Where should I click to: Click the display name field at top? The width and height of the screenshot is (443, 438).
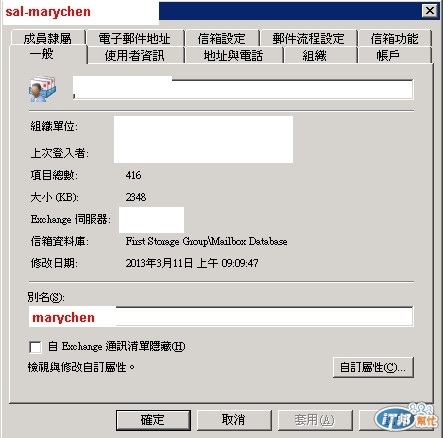pyautogui.click(x=243, y=88)
